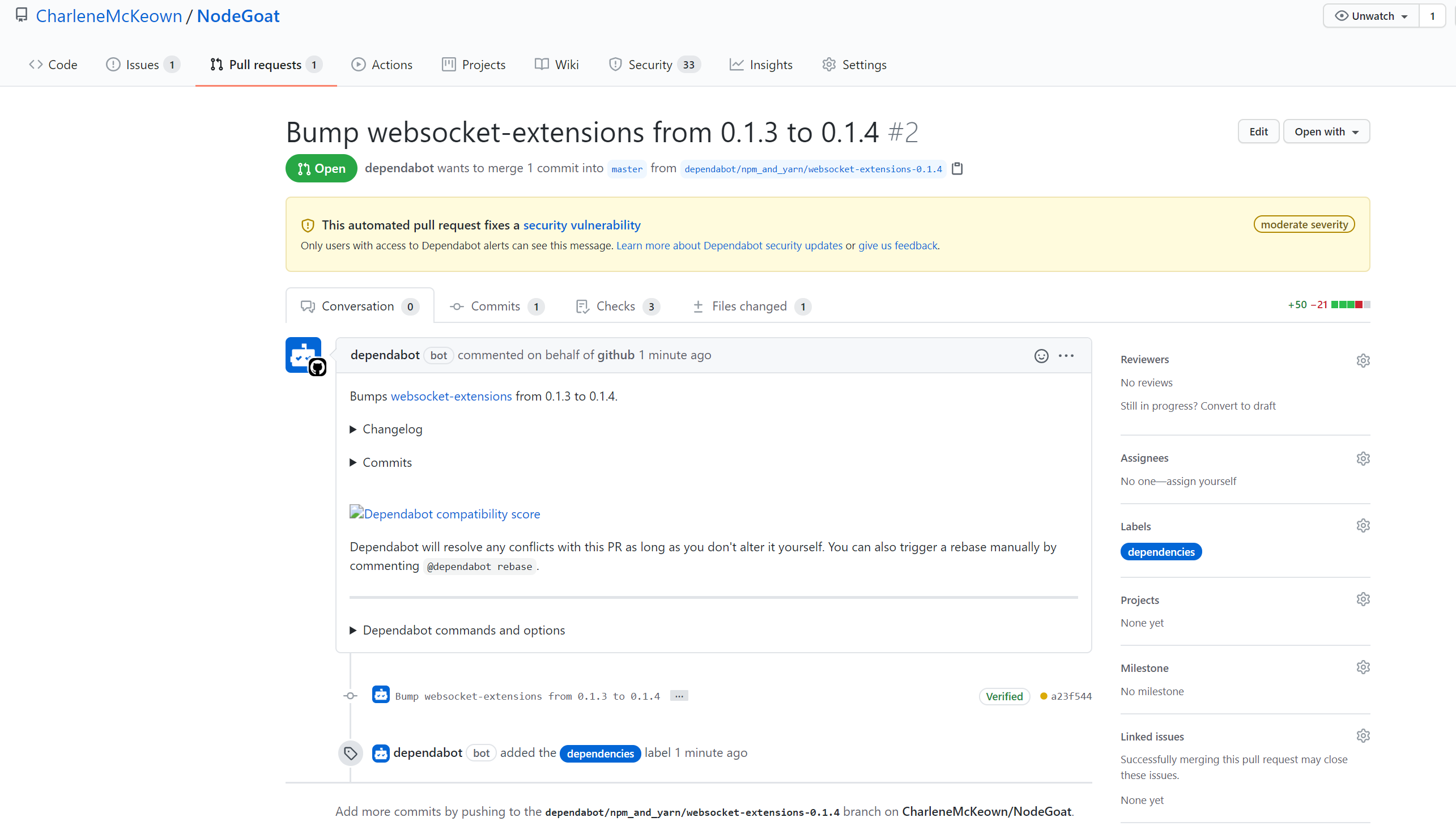This screenshot has height=830, width=1456.
Task: Open Milestone gear settings
Action: point(1363,667)
